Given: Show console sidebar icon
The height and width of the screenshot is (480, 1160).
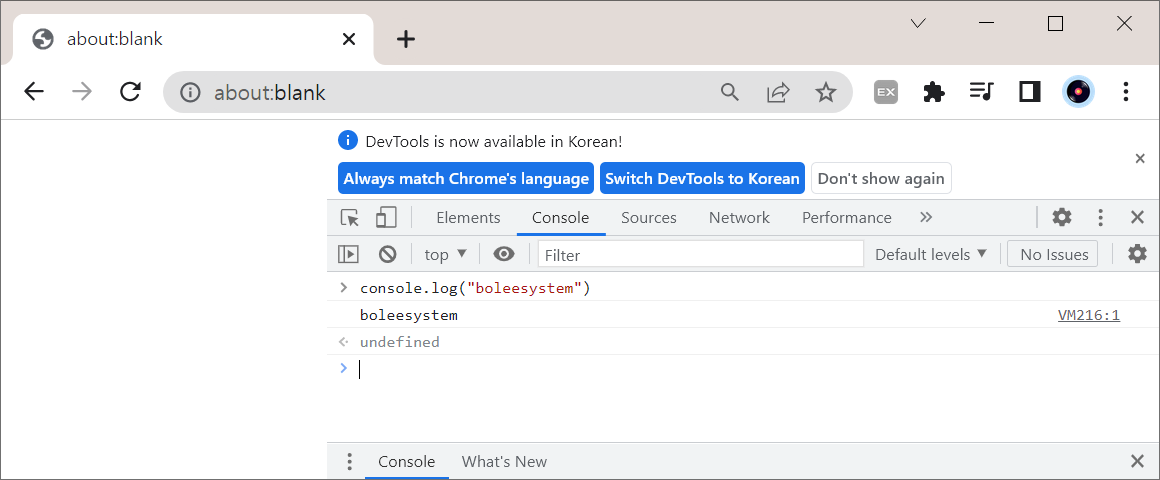Looking at the screenshot, I should coord(348,254).
